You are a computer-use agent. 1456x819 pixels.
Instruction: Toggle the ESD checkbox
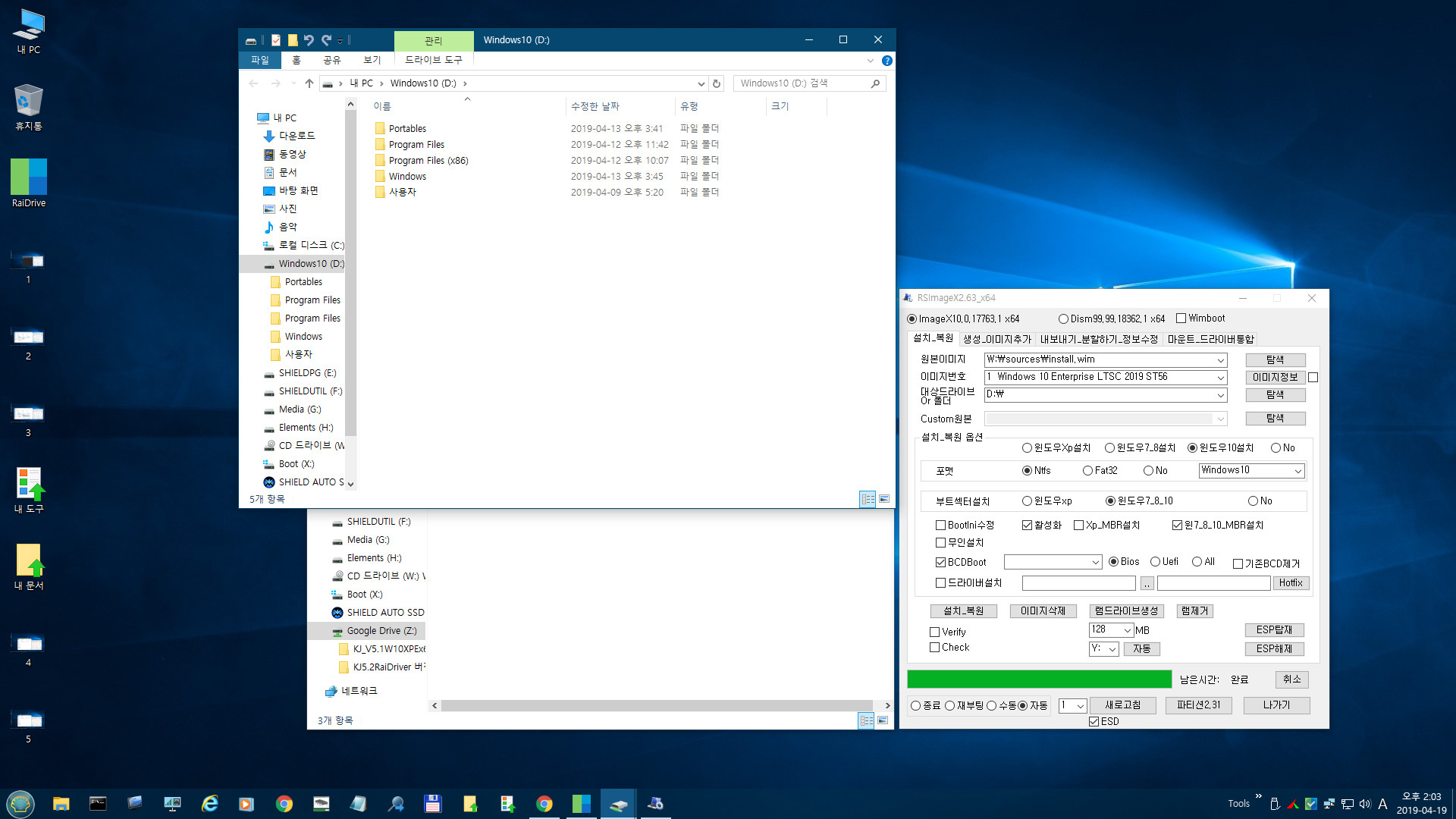[x=1094, y=722]
